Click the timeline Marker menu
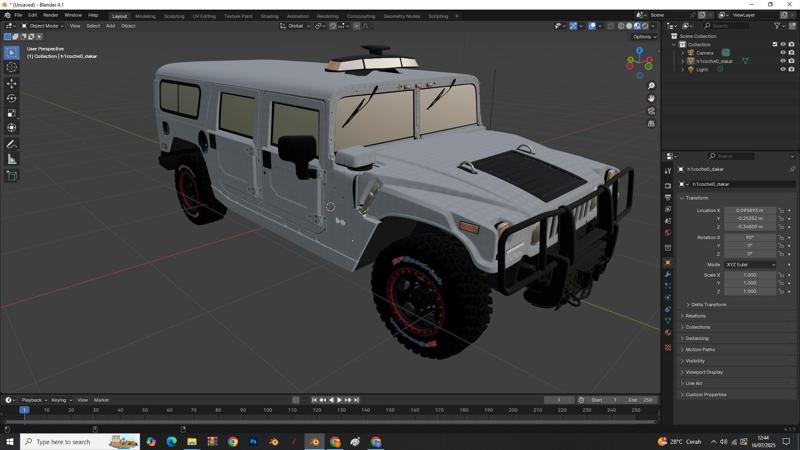800x450 pixels. (101, 400)
